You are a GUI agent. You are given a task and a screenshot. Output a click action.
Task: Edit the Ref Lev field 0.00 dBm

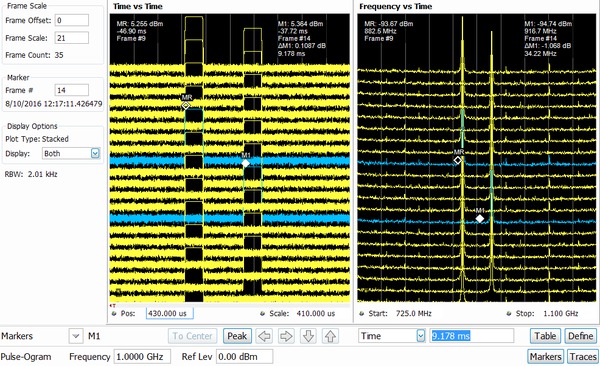[x=245, y=357]
